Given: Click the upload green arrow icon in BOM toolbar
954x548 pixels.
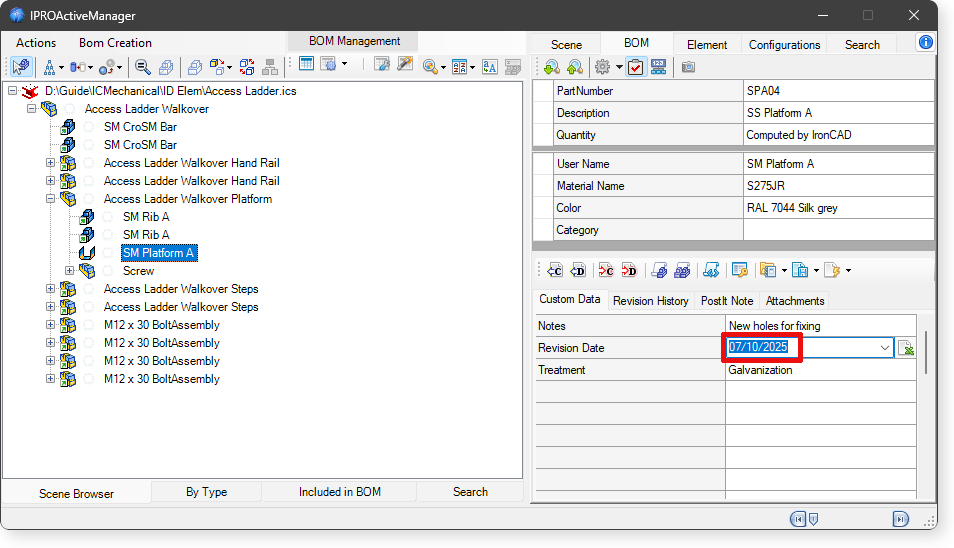Looking at the screenshot, I should pos(574,67).
